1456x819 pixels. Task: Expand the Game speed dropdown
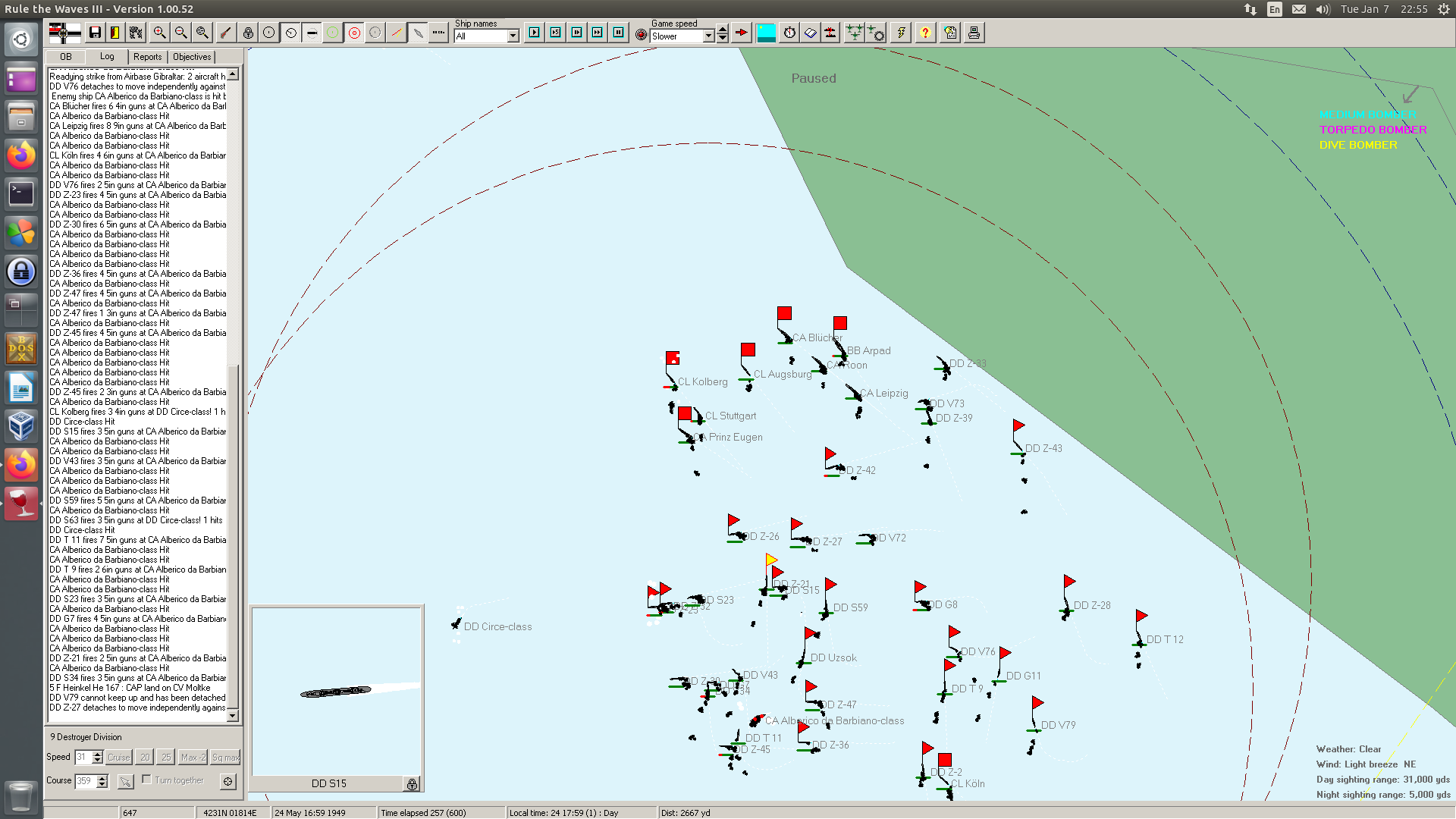[708, 36]
